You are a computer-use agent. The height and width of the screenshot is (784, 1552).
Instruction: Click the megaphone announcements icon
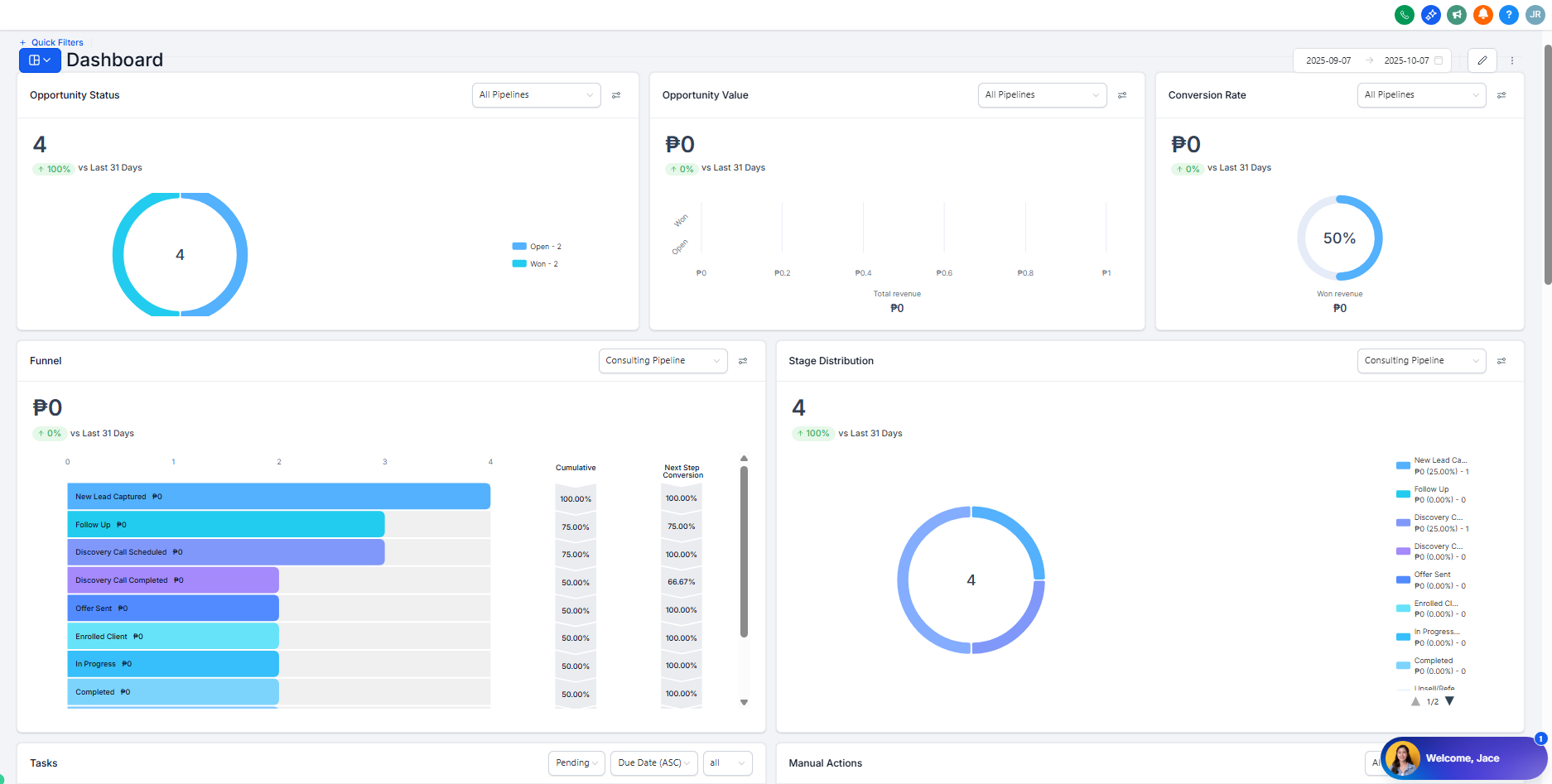[1457, 15]
